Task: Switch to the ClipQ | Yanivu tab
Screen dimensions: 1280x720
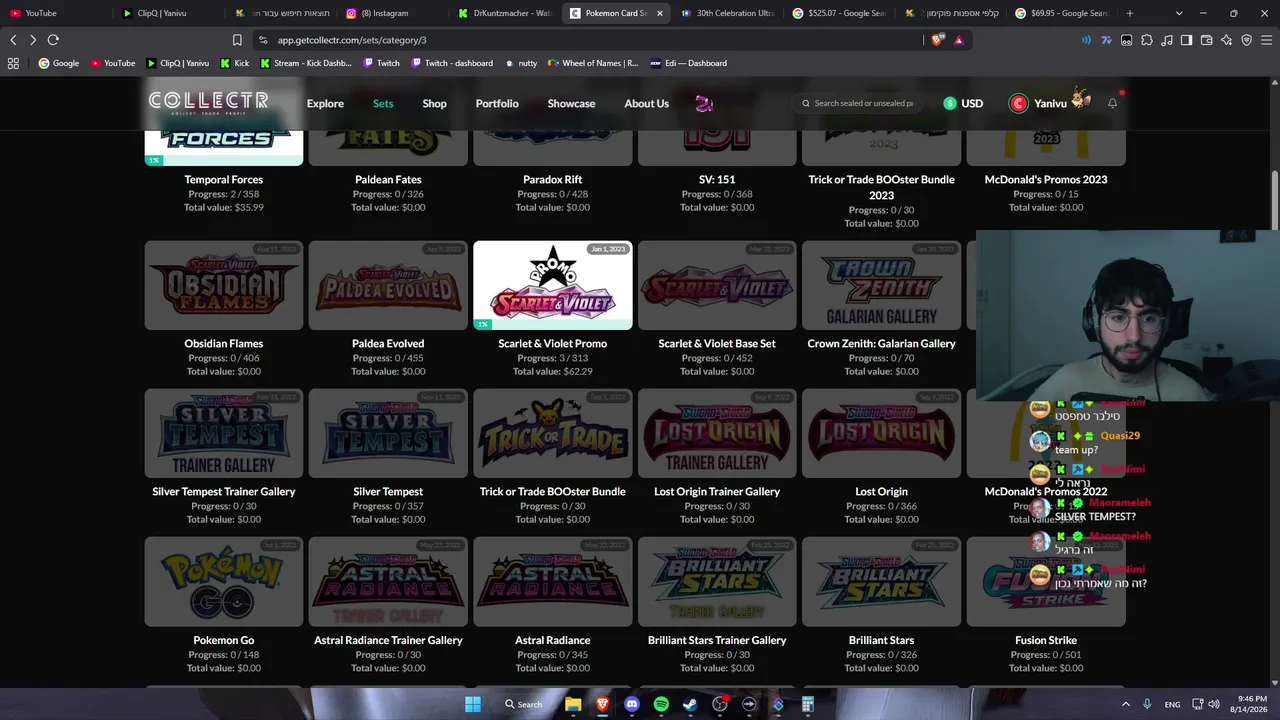Action: (168, 13)
